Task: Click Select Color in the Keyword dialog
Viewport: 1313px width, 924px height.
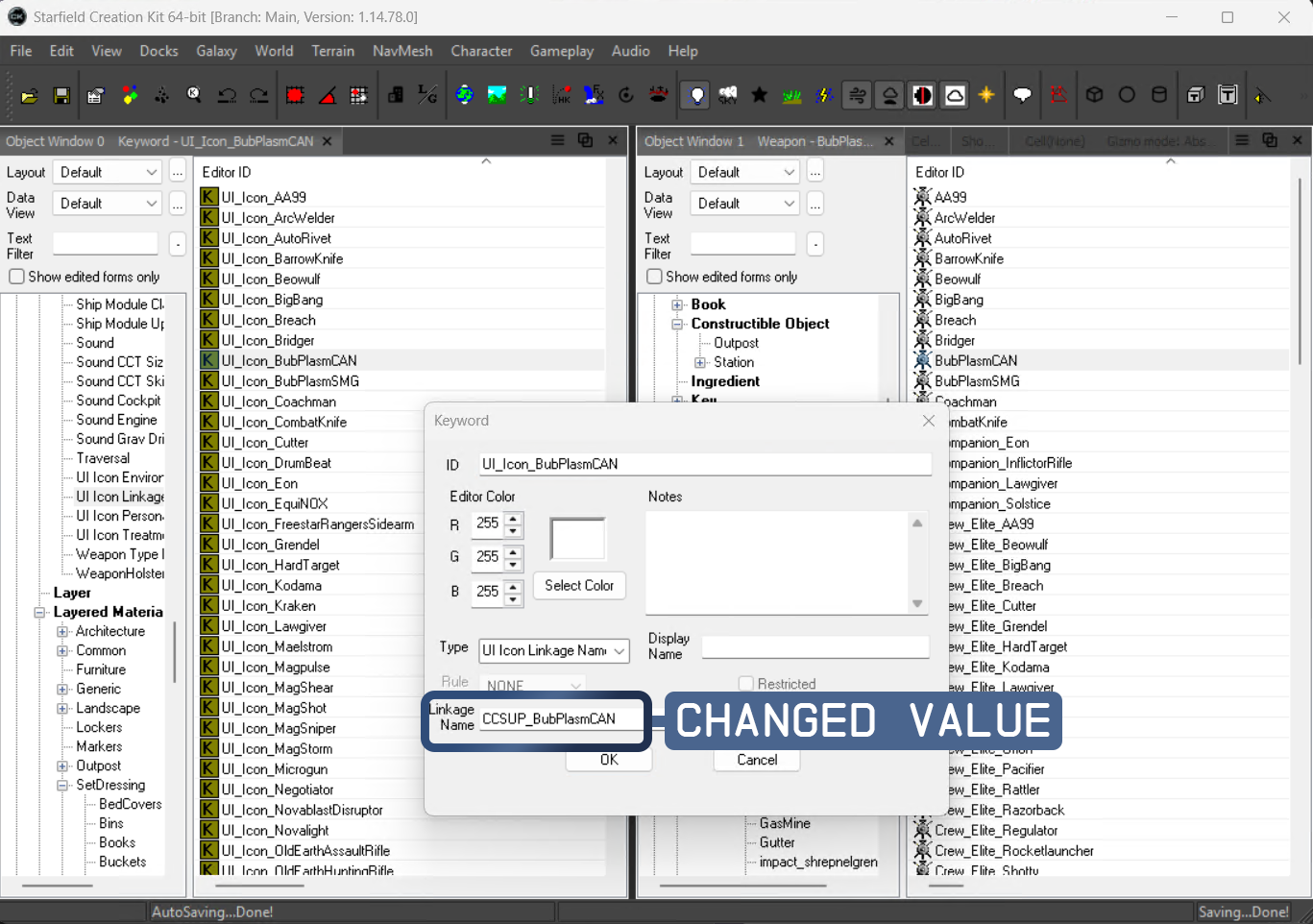Action: click(579, 585)
